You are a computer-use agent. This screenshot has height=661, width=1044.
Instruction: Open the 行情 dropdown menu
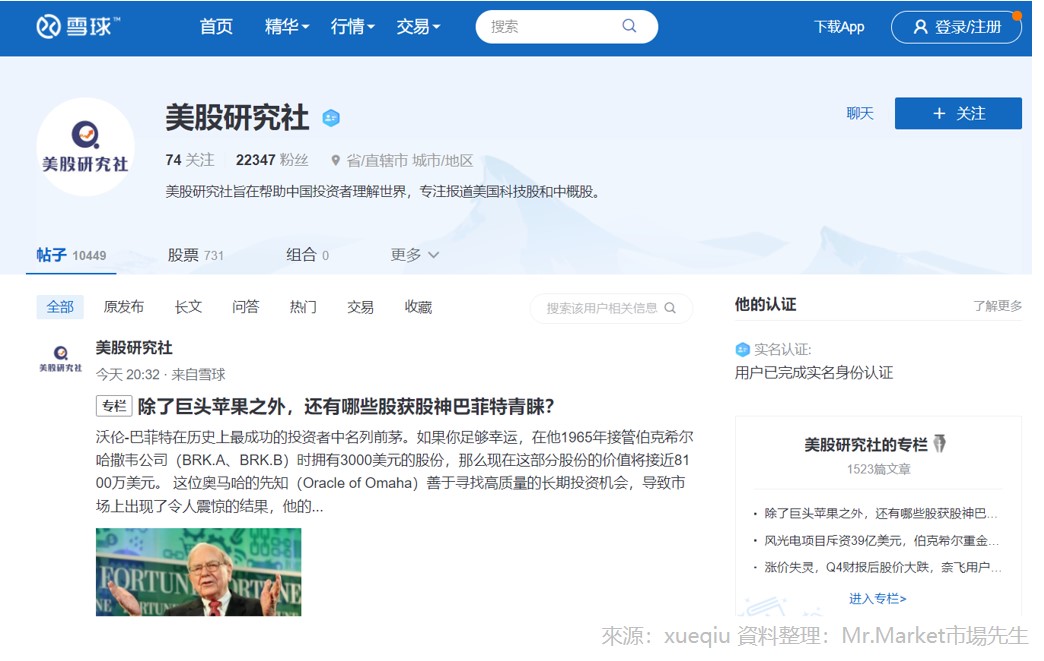353,27
